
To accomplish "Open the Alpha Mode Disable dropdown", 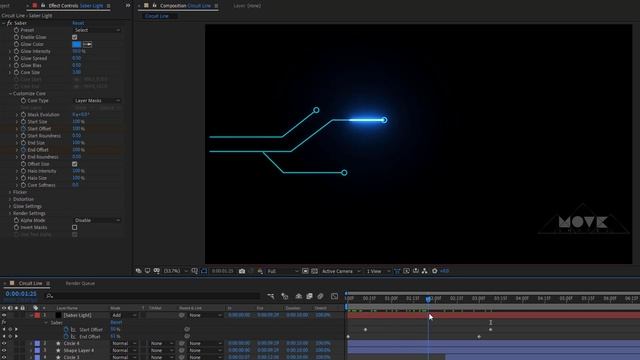I will pyautogui.click(x=97, y=220).
